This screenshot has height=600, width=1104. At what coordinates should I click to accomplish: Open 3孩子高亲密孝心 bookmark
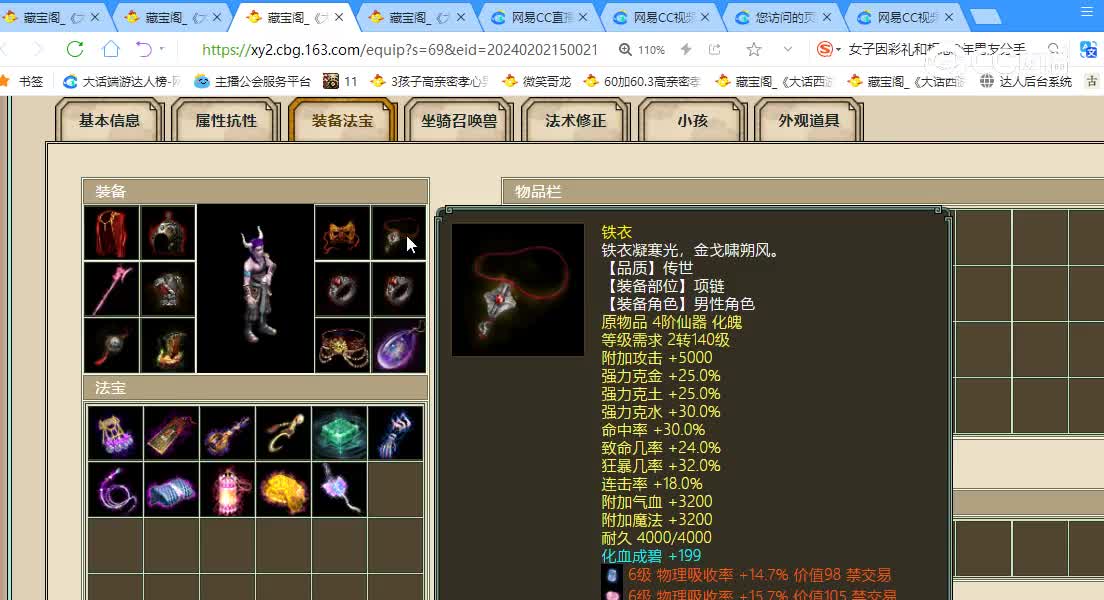(x=429, y=82)
